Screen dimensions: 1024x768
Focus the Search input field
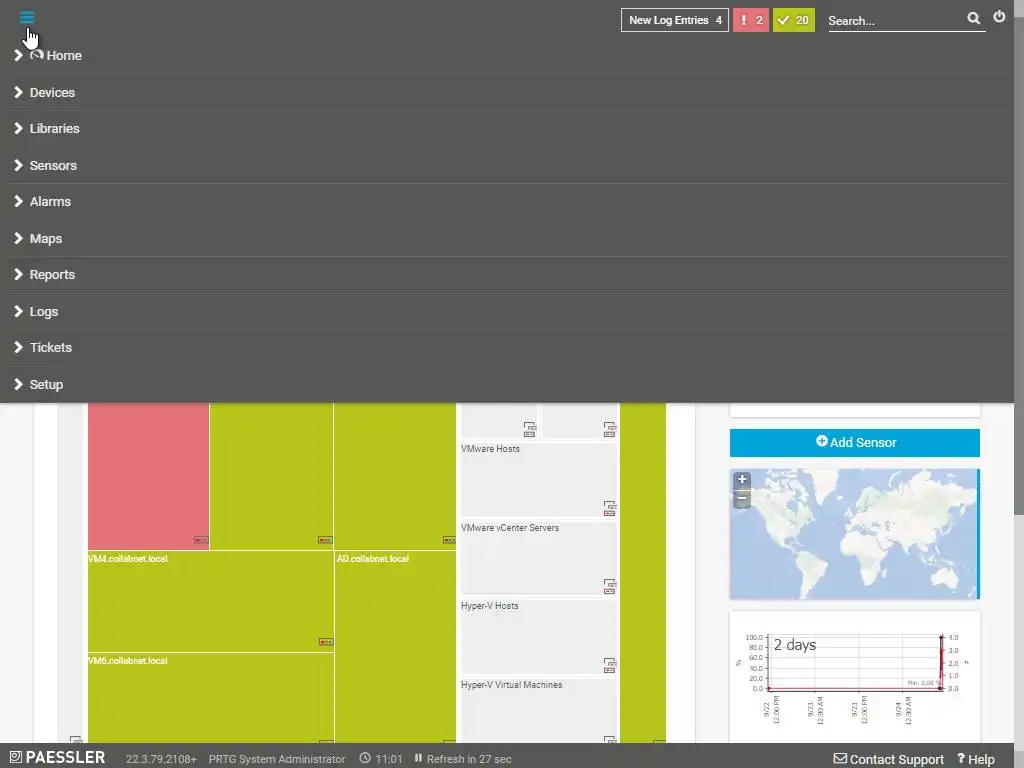coord(896,20)
